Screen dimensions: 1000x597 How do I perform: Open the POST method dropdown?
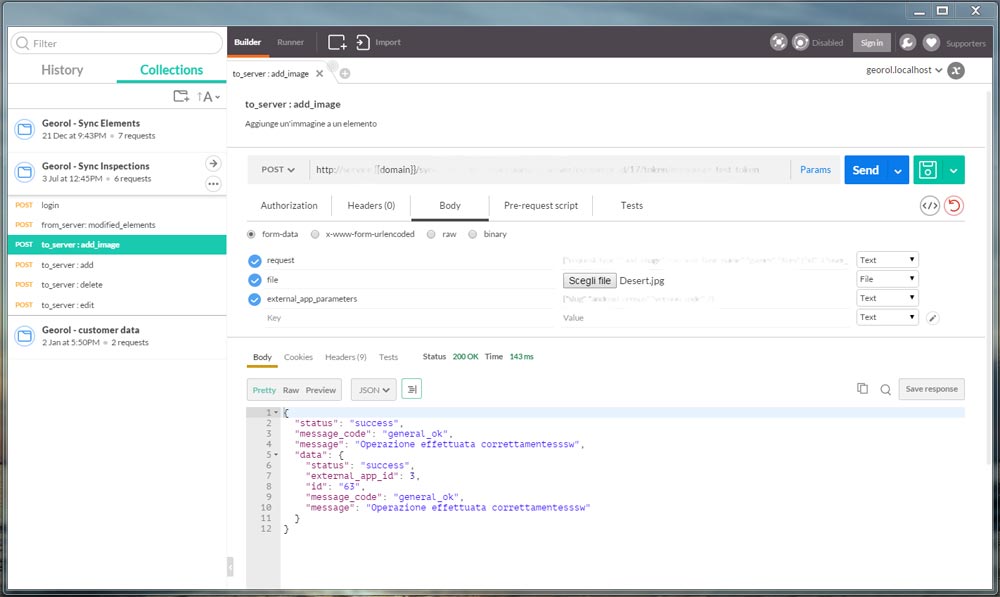(277, 170)
